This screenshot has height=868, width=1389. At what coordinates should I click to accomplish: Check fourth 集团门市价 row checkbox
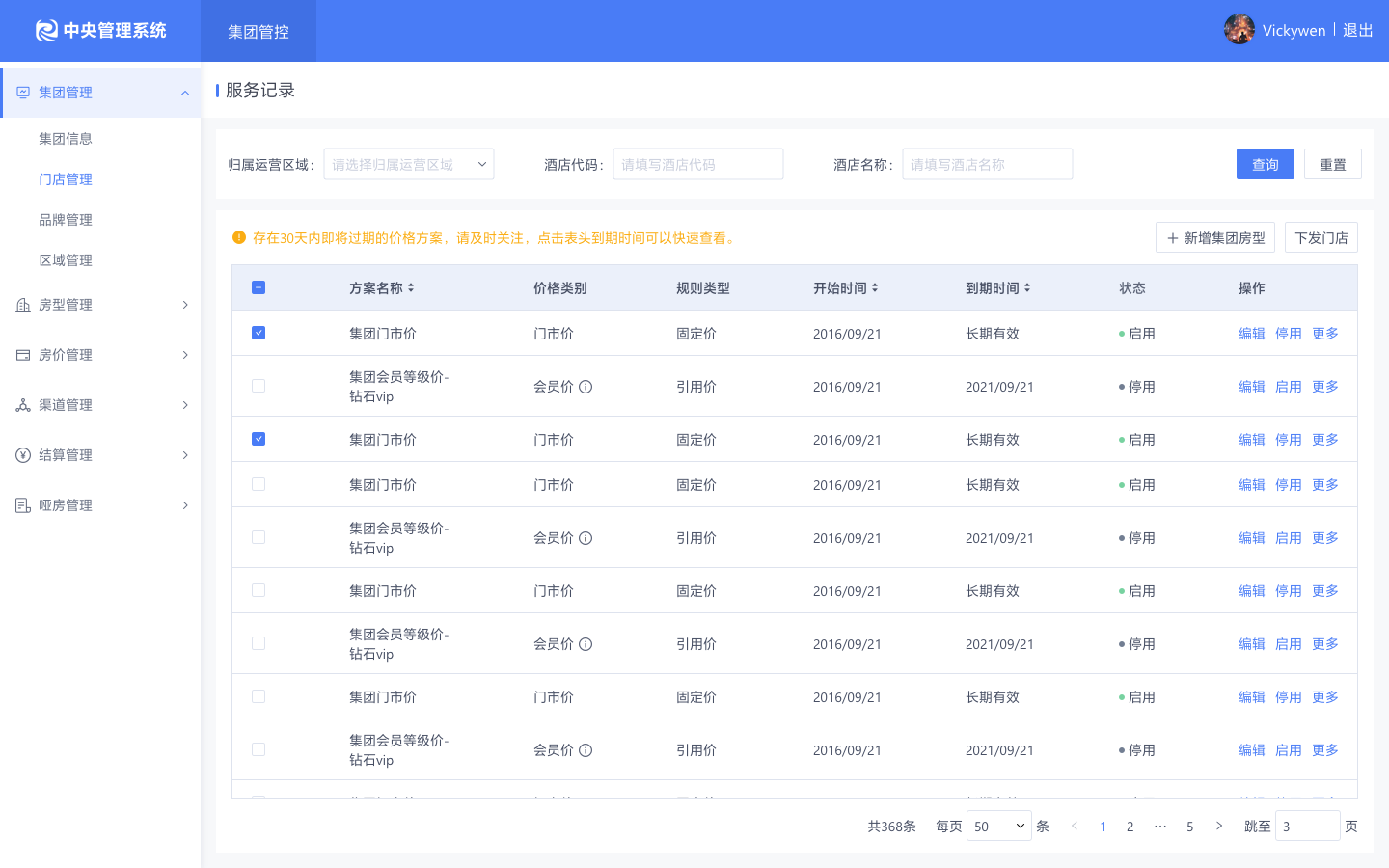(259, 590)
